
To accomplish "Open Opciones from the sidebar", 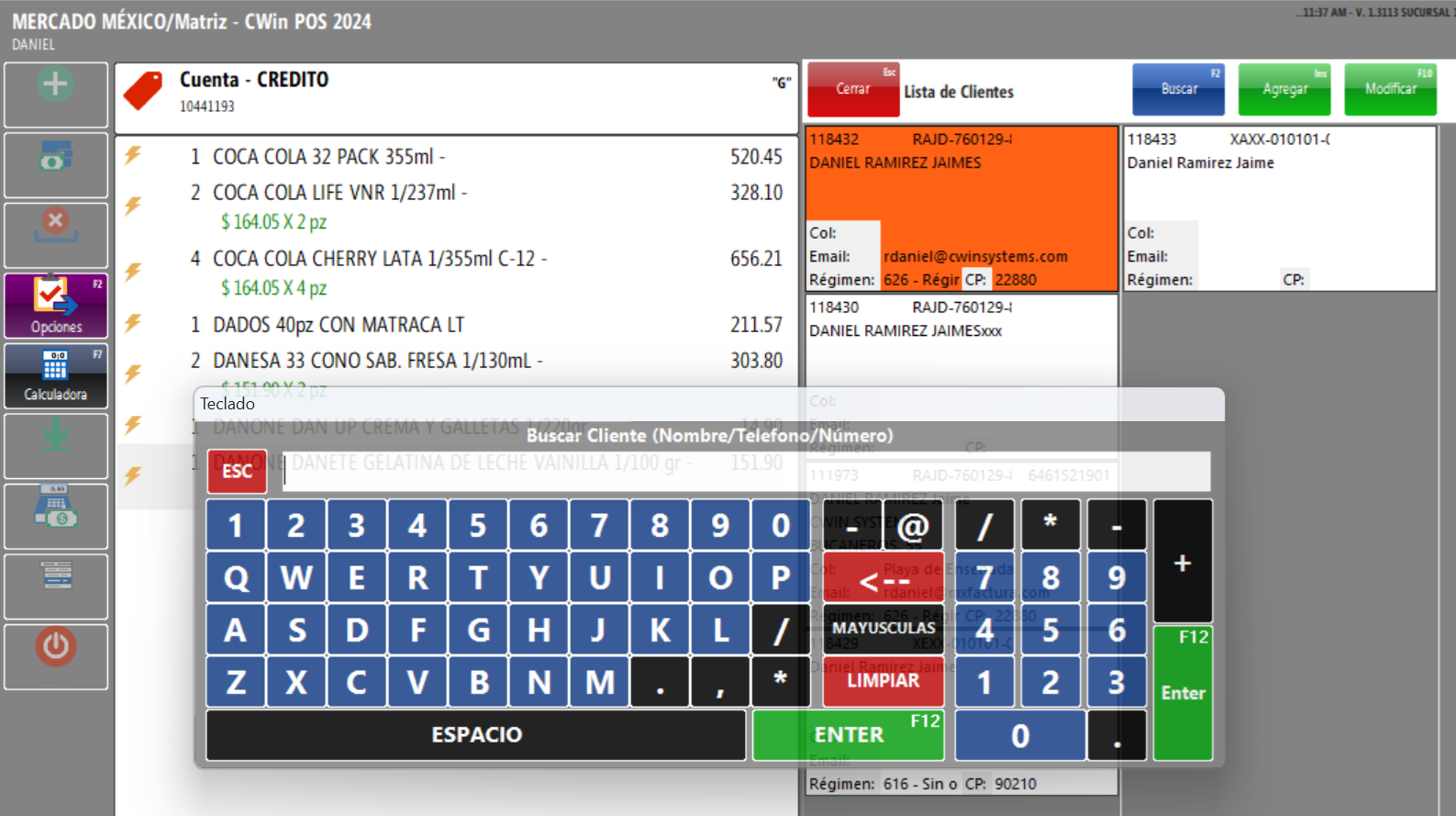I will pos(56,306).
